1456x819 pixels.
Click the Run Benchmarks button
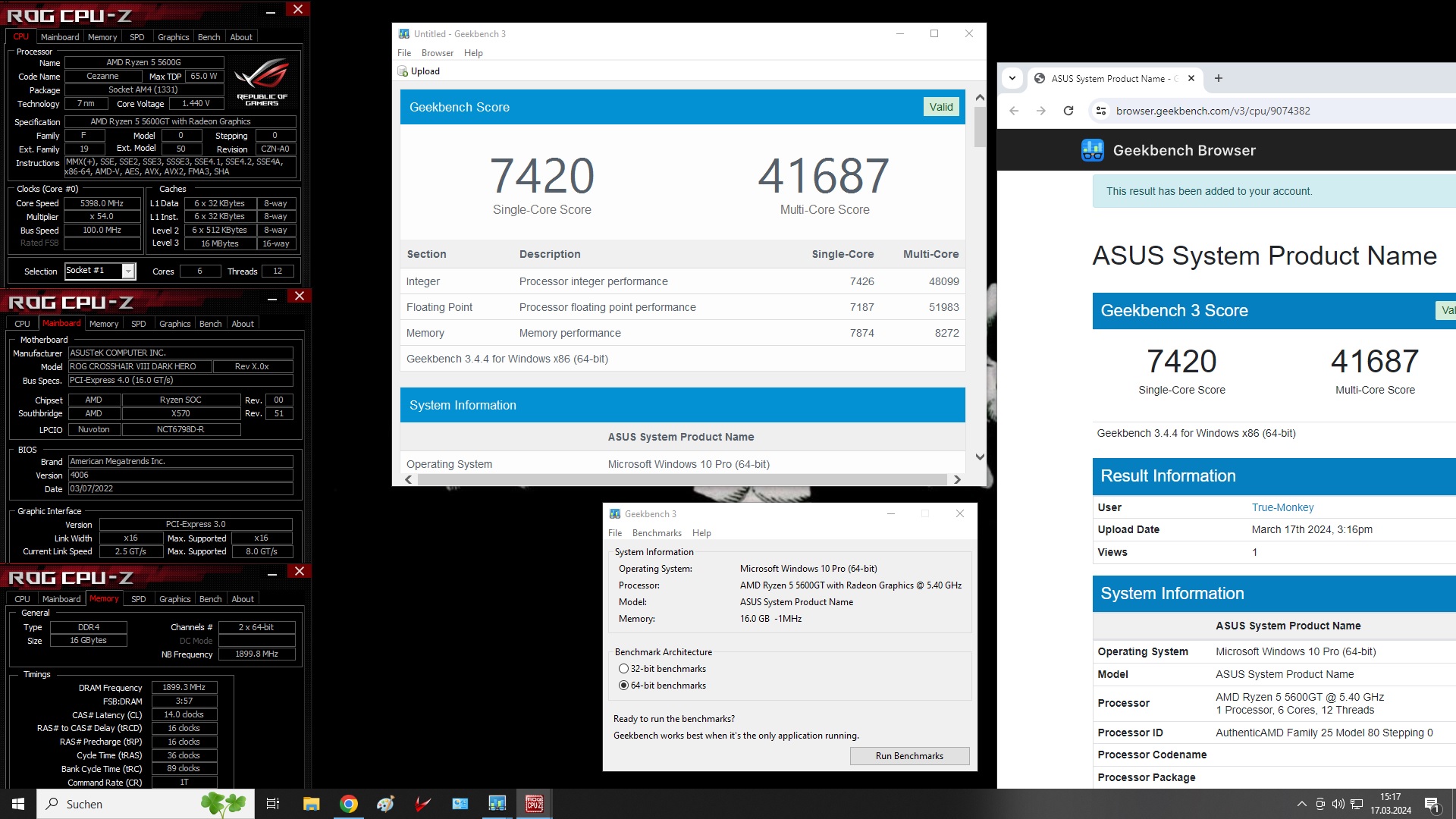[909, 756]
